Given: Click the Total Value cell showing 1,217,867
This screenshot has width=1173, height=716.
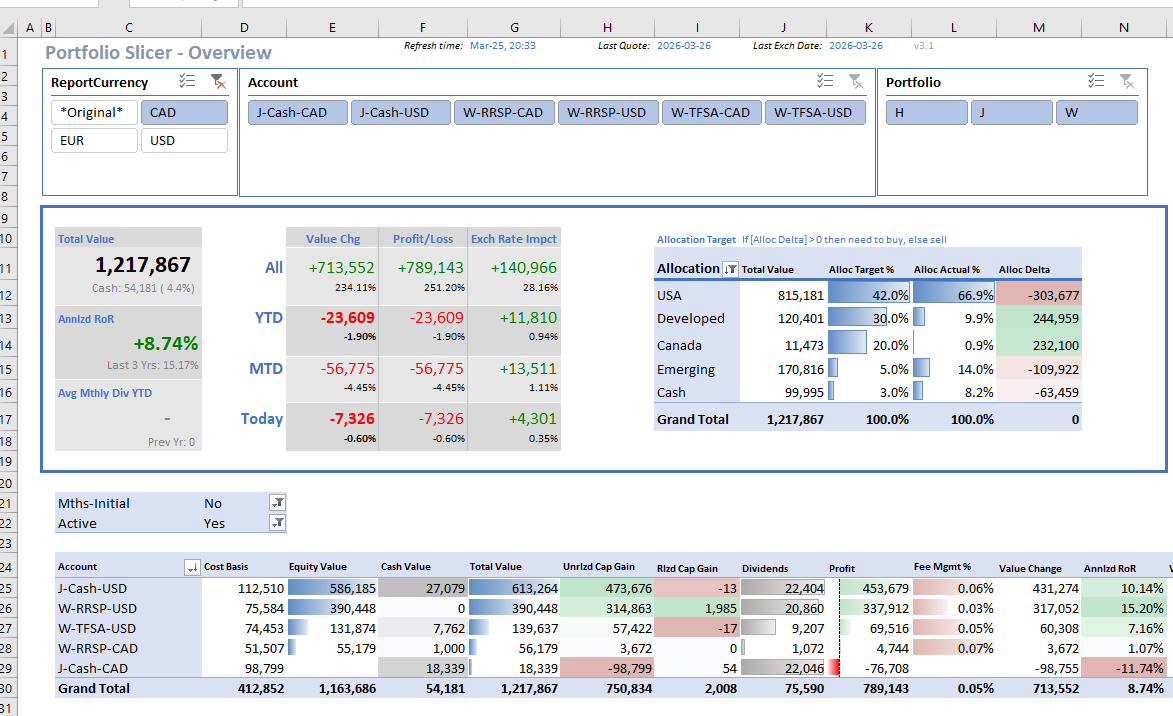Looking at the screenshot, I should point(143,265).
